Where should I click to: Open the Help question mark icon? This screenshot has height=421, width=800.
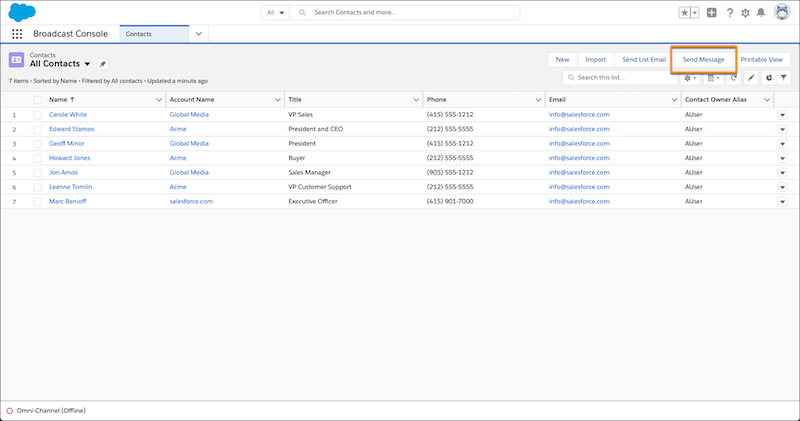point(730,13)
